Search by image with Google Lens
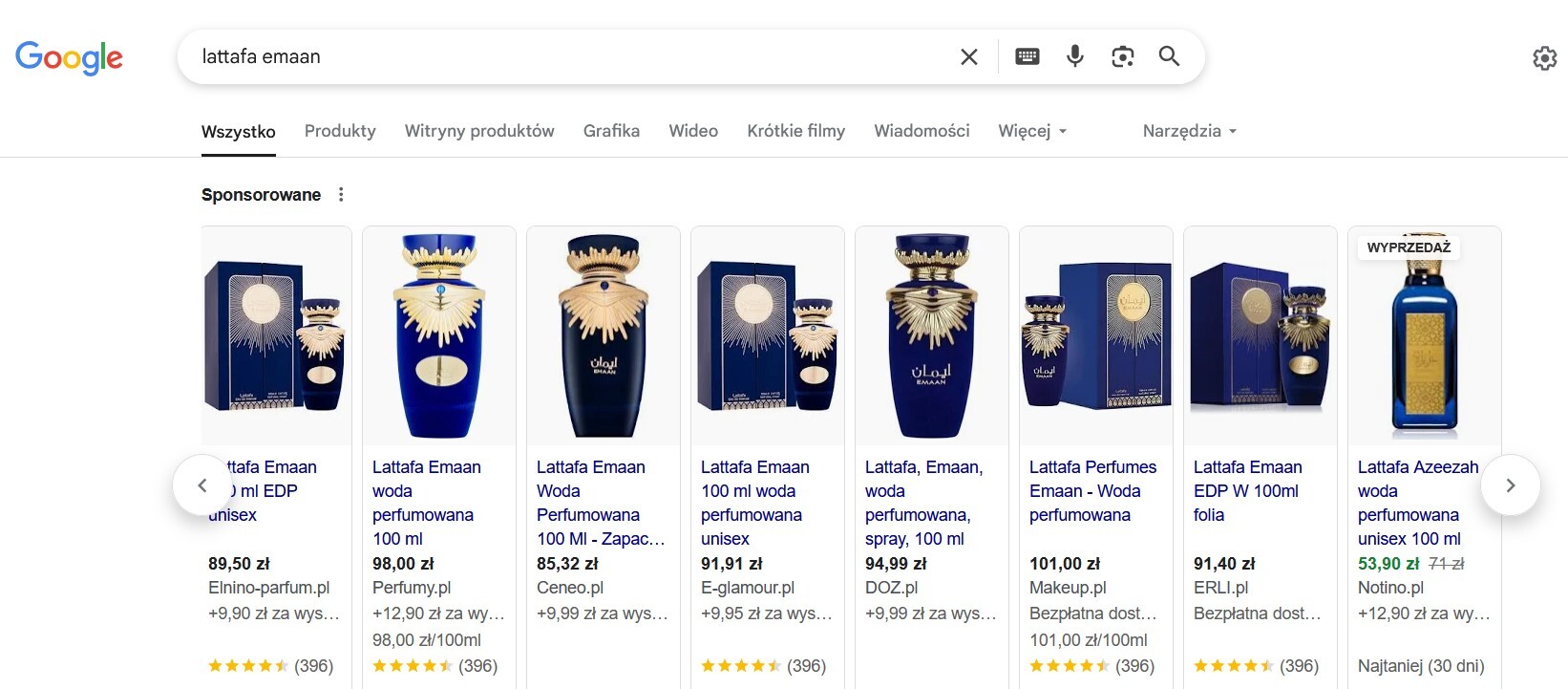Screen dimensions: 1568x689 coord(1123,56)
